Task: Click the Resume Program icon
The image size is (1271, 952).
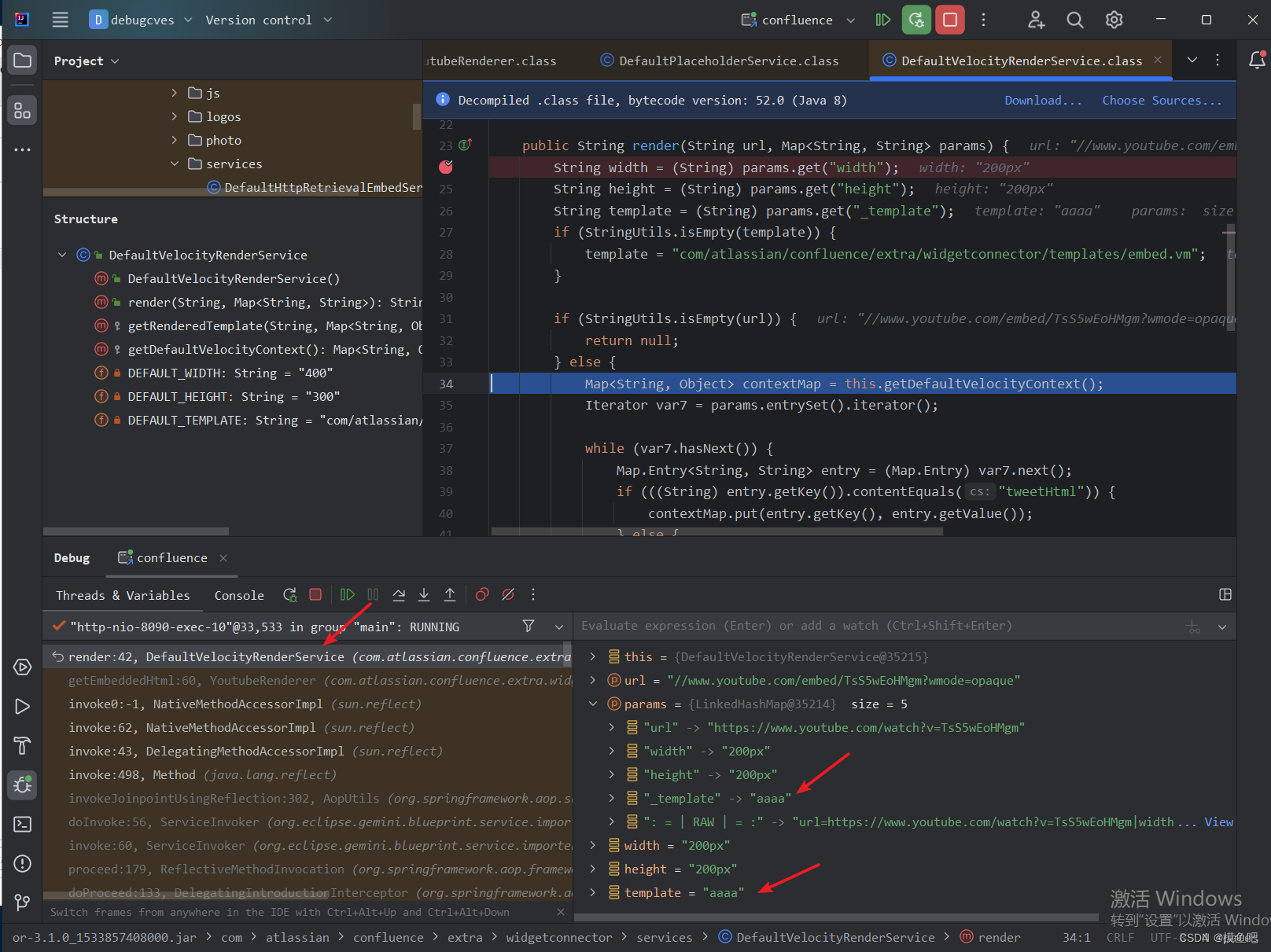Action: coord(348,595)
